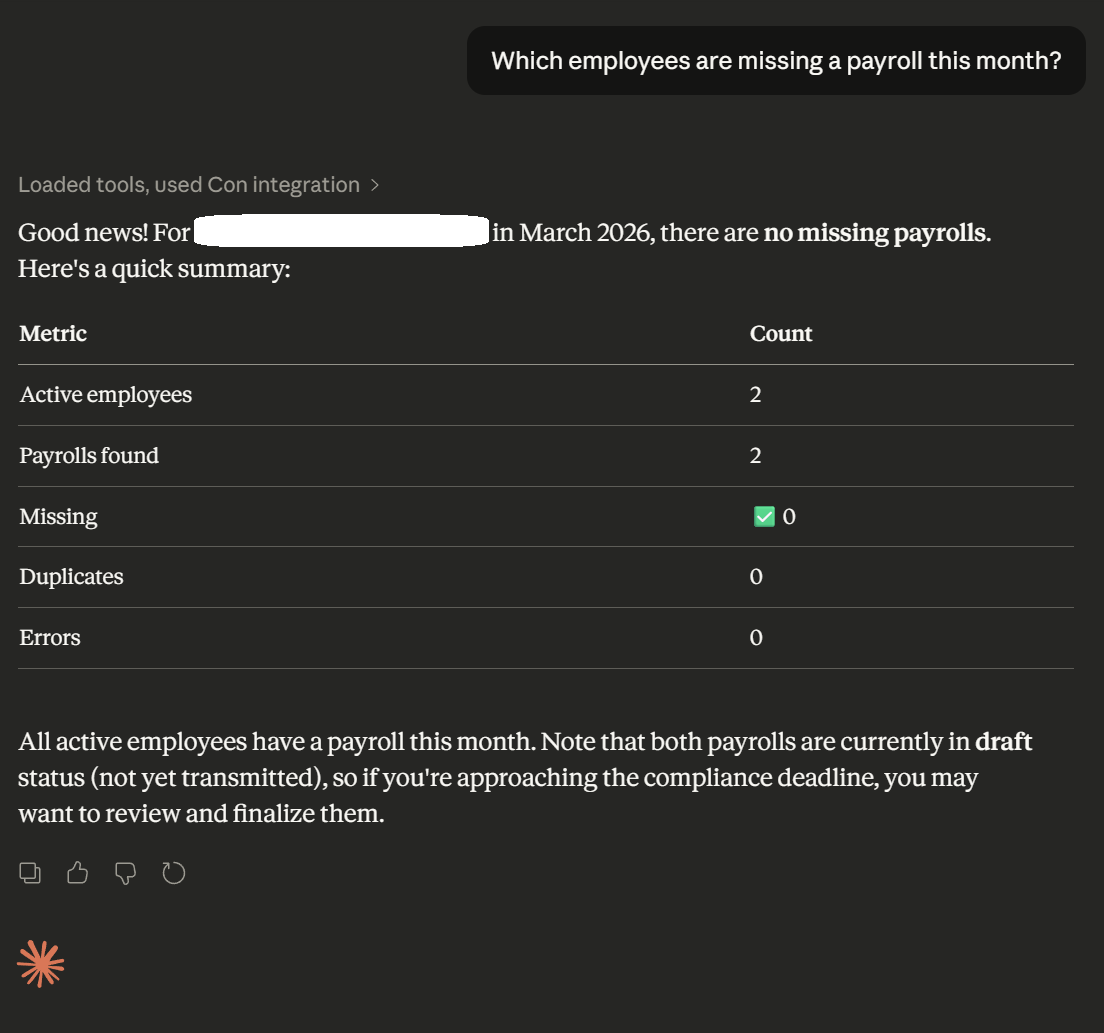Open the chevron after 'used Con integration'
The image size is (1104, 1033).
pos(375,184)
